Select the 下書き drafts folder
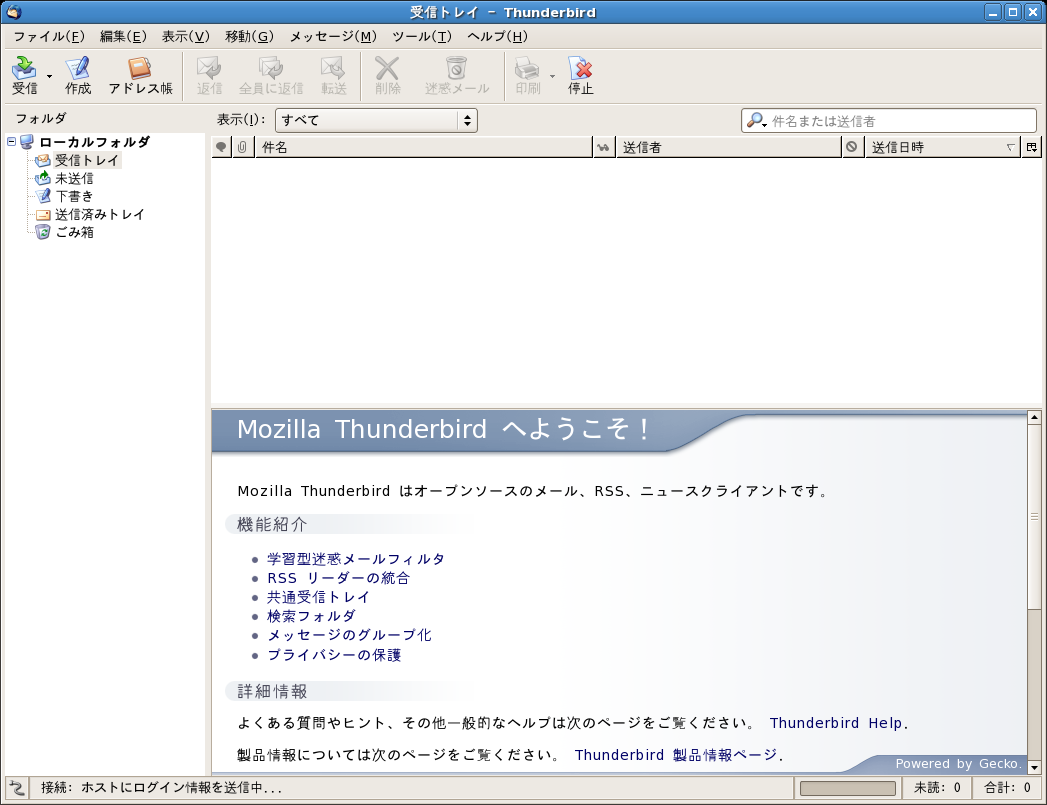This screenshot has height=805, width=1047. click(x=74, y=196)
